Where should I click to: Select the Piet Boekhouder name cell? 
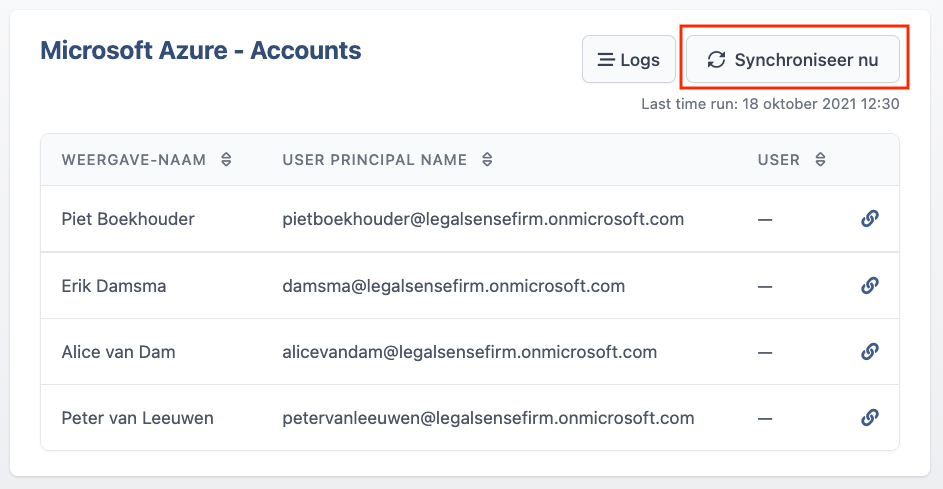tap(128, 219)
